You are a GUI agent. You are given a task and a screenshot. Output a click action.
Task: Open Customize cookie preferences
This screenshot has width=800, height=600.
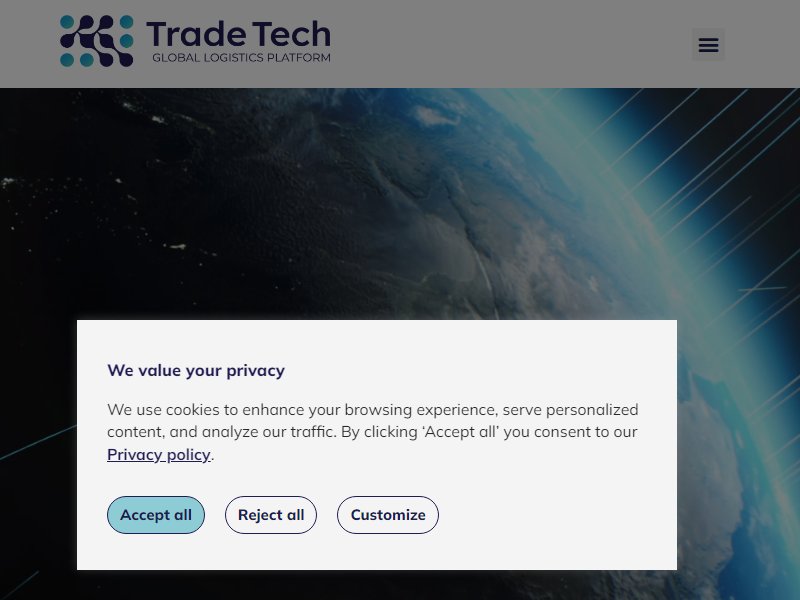click(x=388, y=515)
